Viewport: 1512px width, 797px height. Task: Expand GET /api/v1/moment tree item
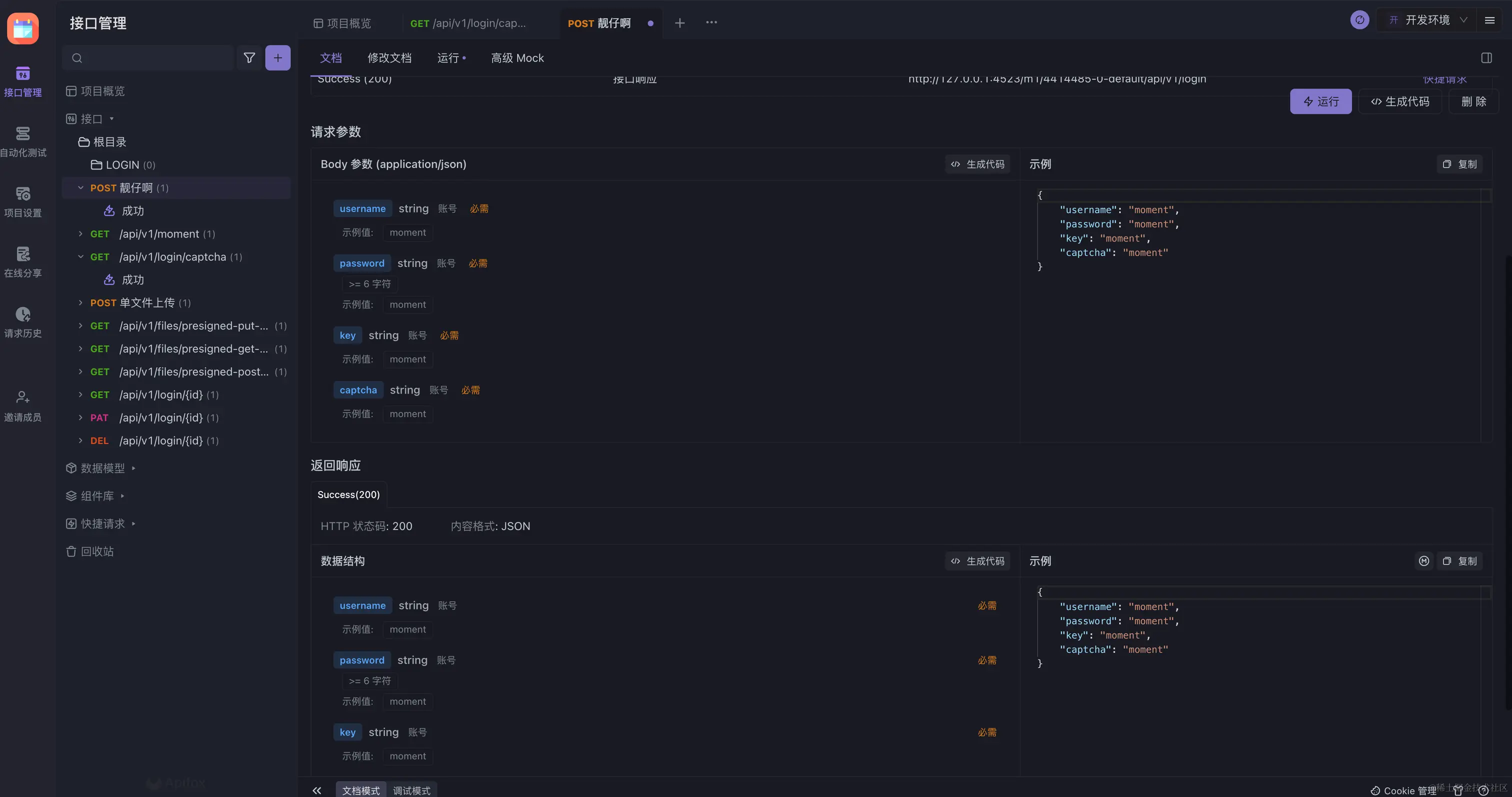click(x=80, y=233)
